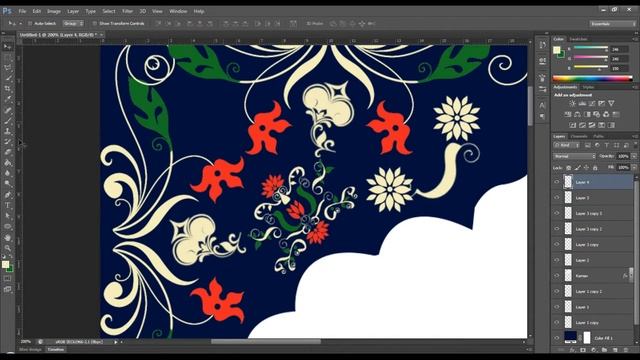Select the Horizontal Type tool
The height and width of the screenshot is (360, 640).
tap(8, 205)
